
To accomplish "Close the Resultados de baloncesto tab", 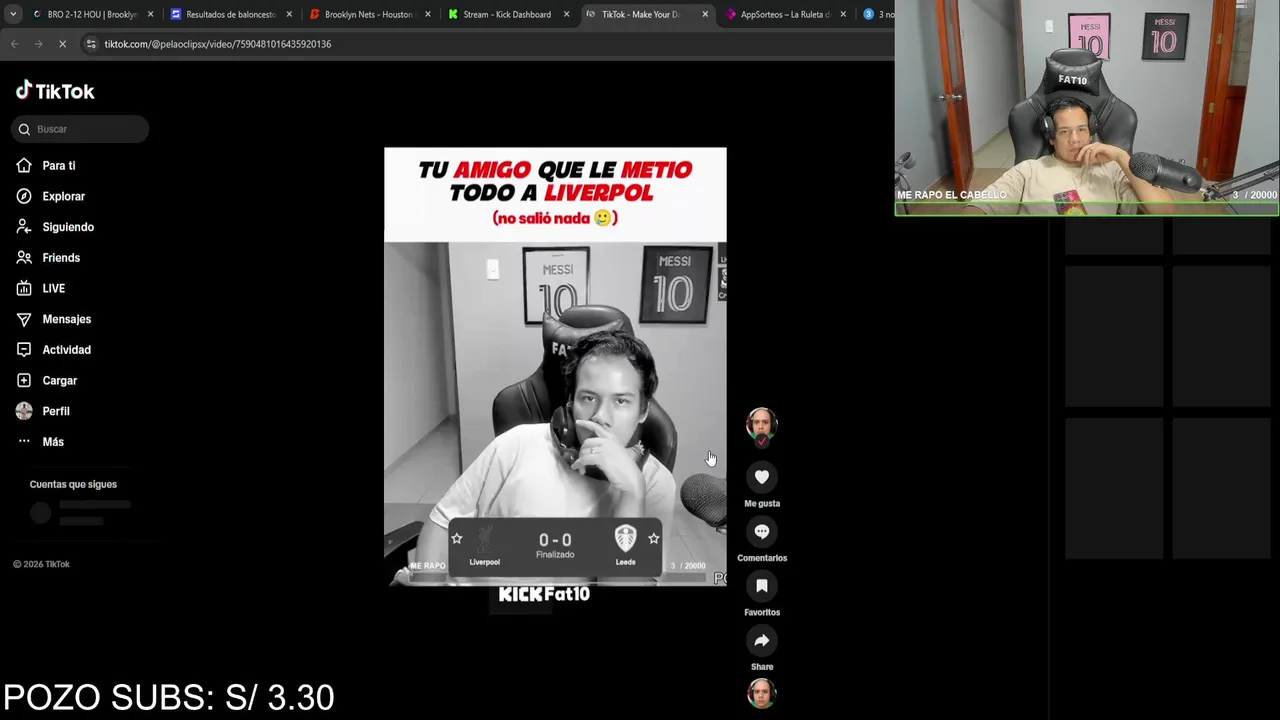I will [289, 14].
